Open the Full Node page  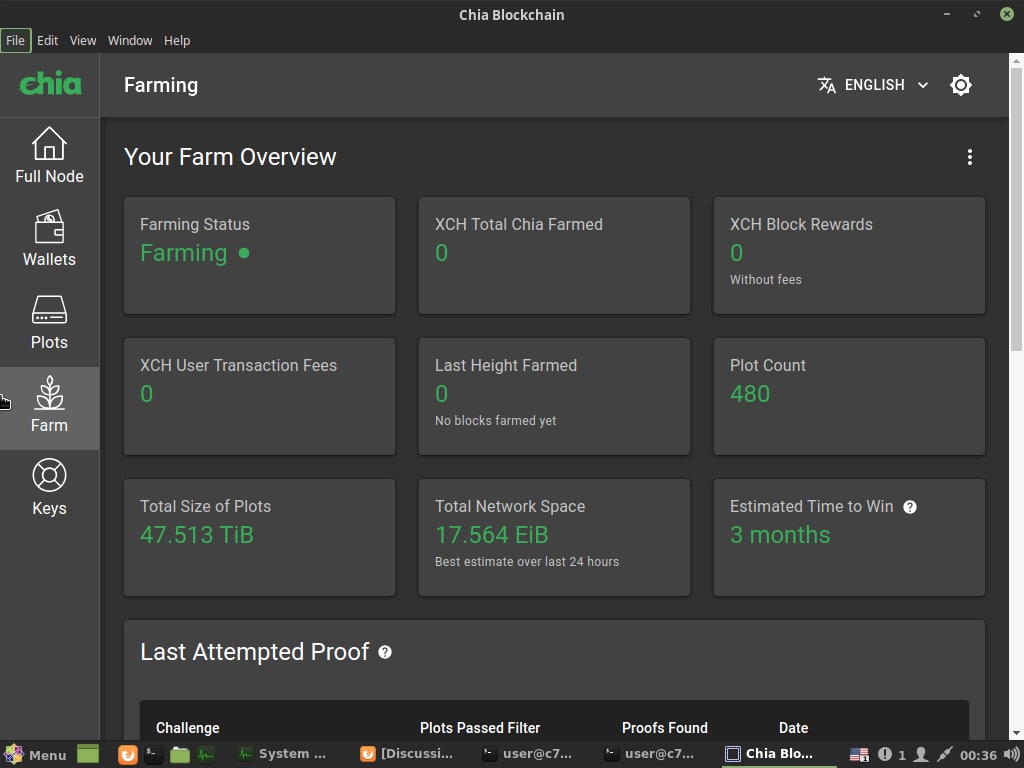pyautogui.click(x=50, y=155)
